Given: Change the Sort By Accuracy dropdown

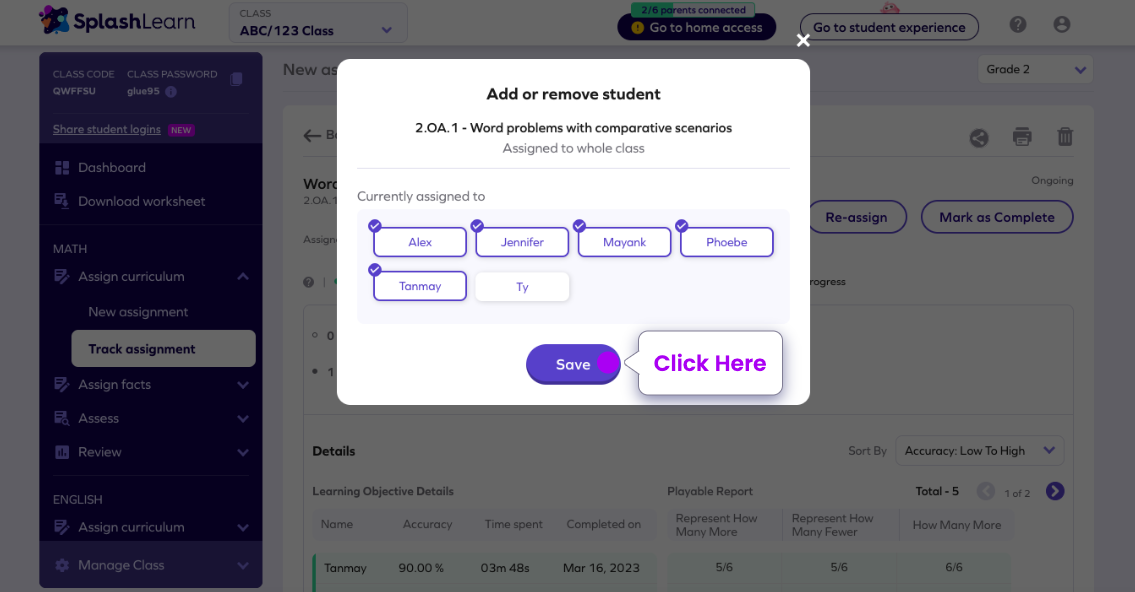Looking at the screenshot, I should tap(979, 450).
